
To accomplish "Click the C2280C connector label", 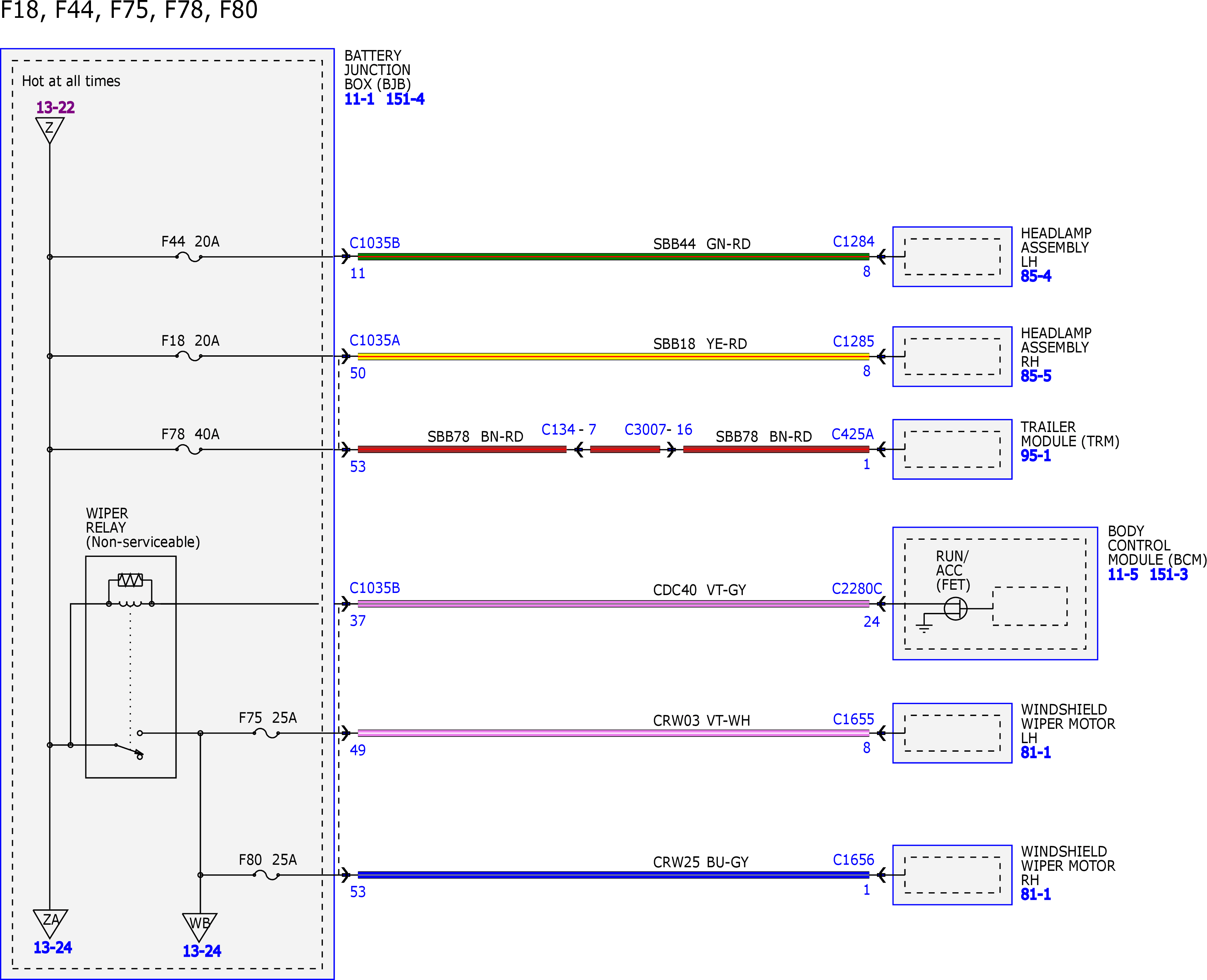I will point(856,589).
